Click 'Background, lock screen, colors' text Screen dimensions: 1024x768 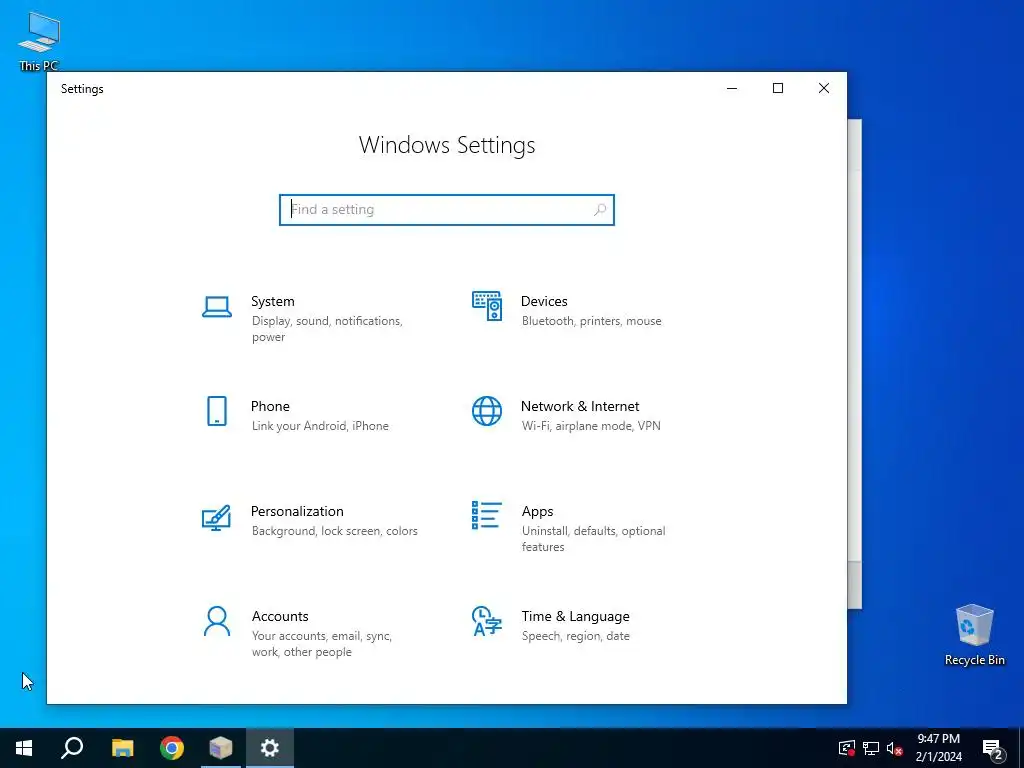click(334, 531)
